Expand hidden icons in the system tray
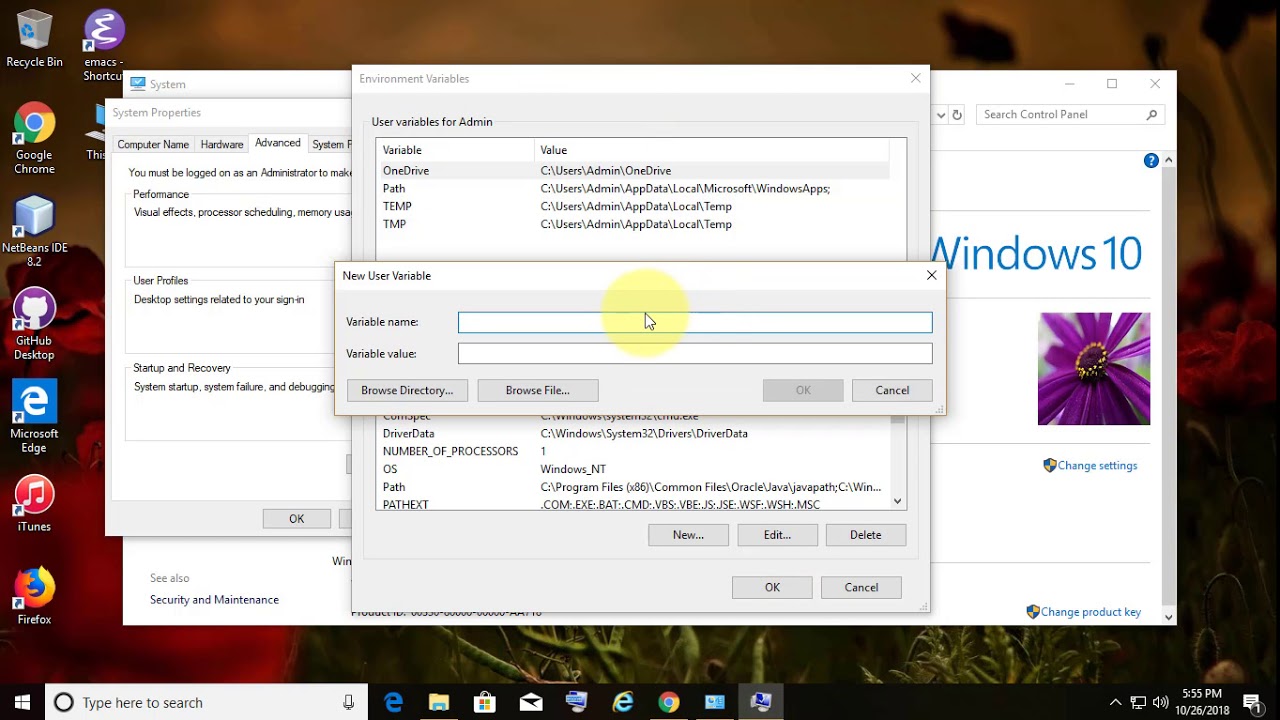The height and width of the screenshot is (720, 1280). click(x=1114, y=702)
